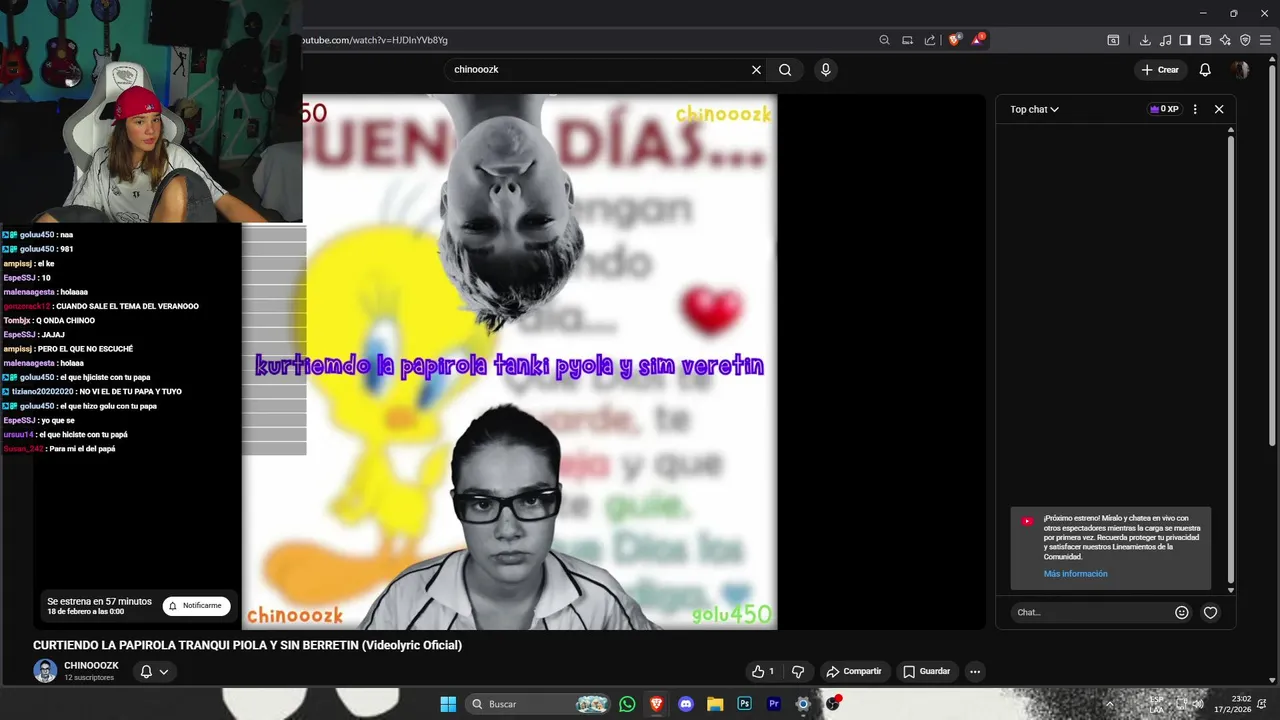Image resolution: width=1280 pixels, height=720 pixels.
Task: Save video with Guardar button
Action: click(926, 671)
